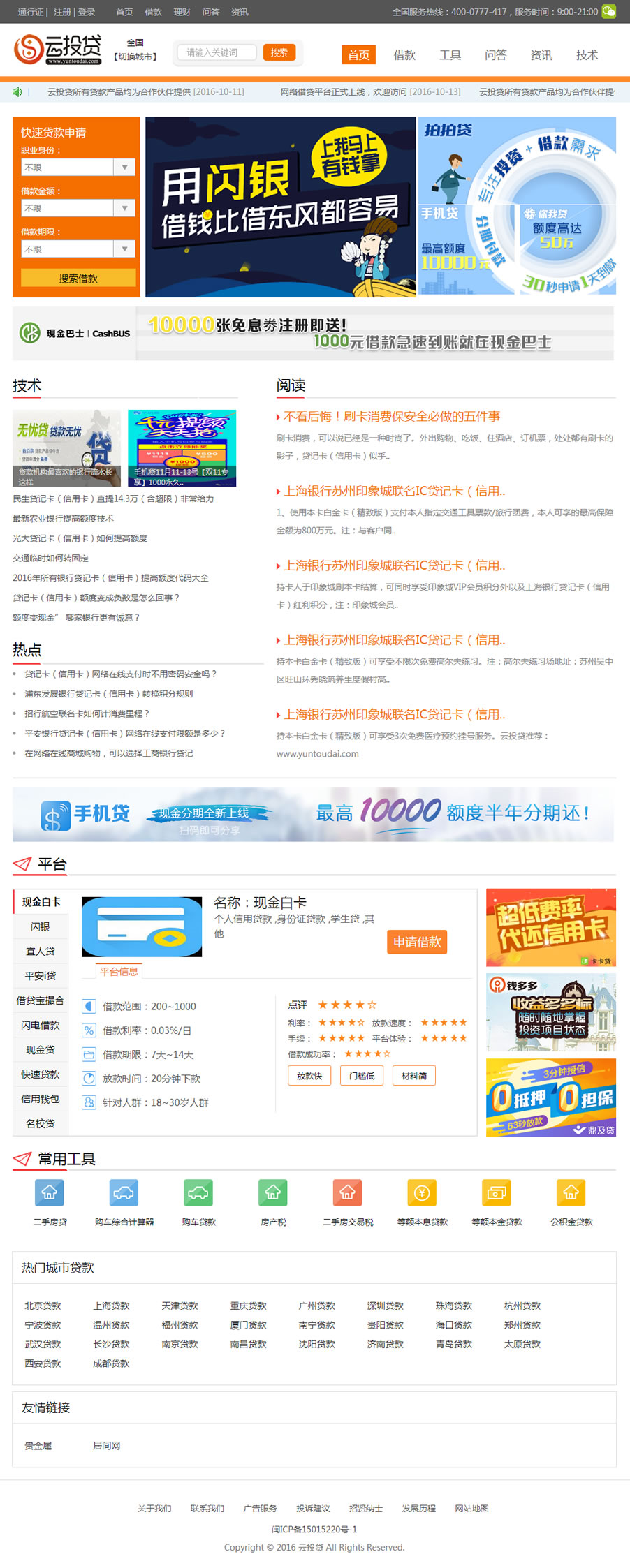
Task: Click the 放款快 tag button
Action: click(x=309, y=1076)
